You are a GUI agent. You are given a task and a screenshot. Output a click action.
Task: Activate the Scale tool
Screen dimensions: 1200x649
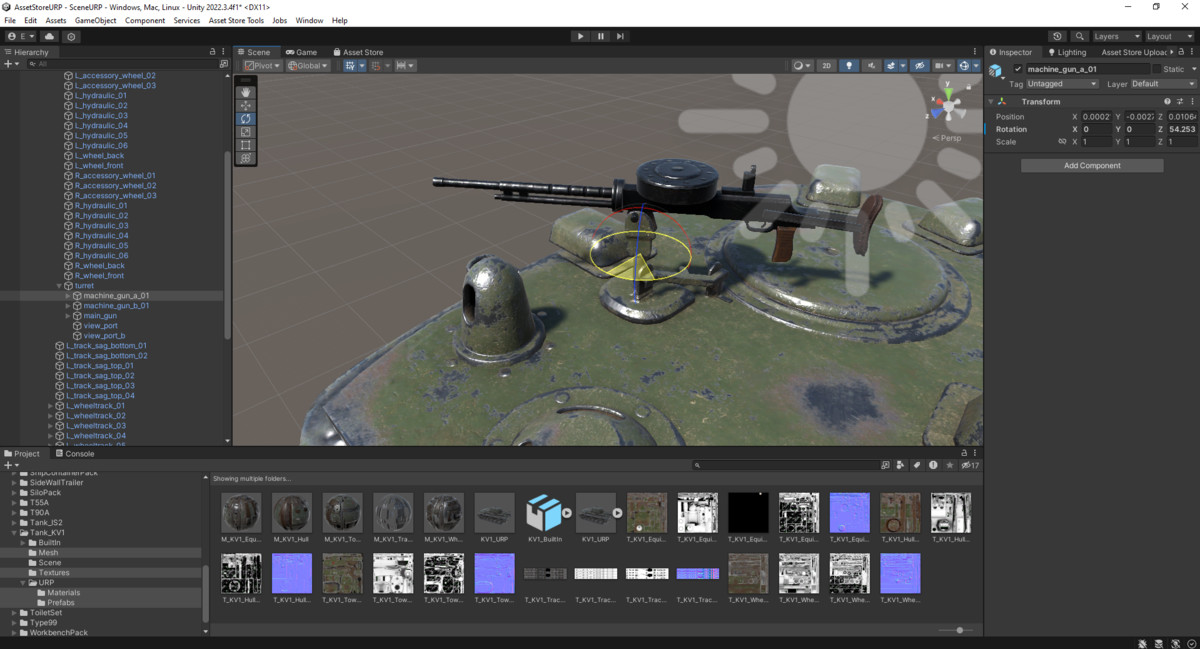[245, 132]
